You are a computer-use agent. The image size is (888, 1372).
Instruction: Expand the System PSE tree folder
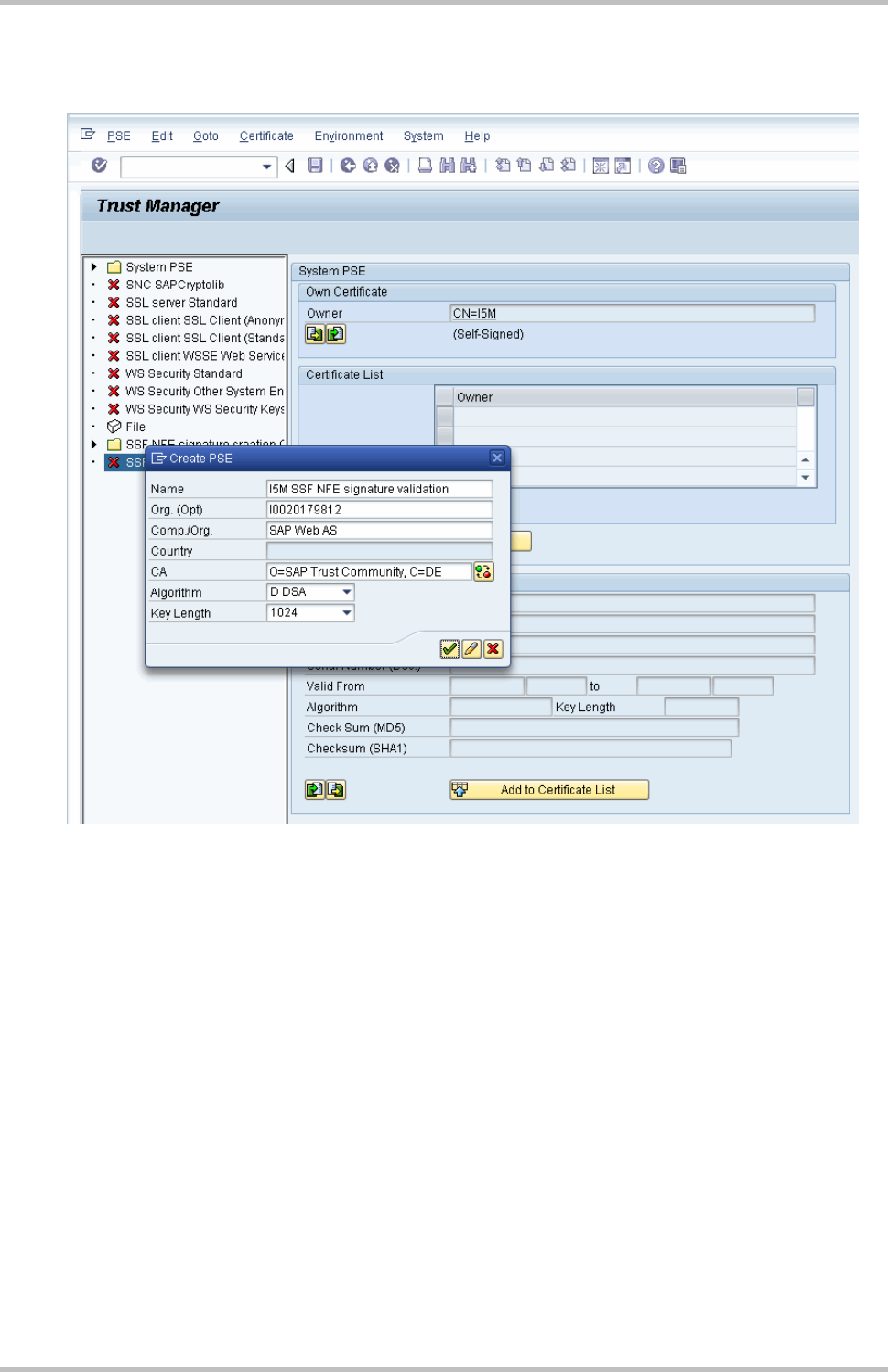tap(94, 267)
